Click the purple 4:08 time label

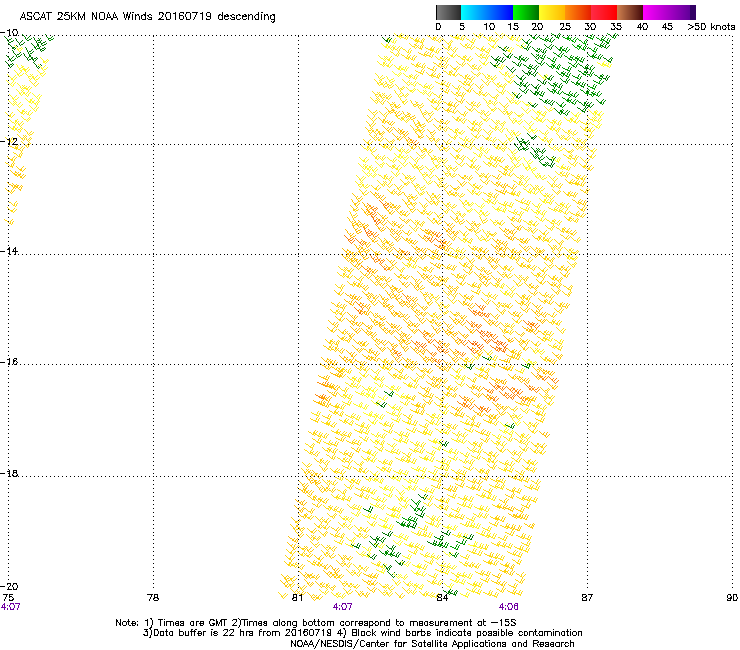(508, 607)
